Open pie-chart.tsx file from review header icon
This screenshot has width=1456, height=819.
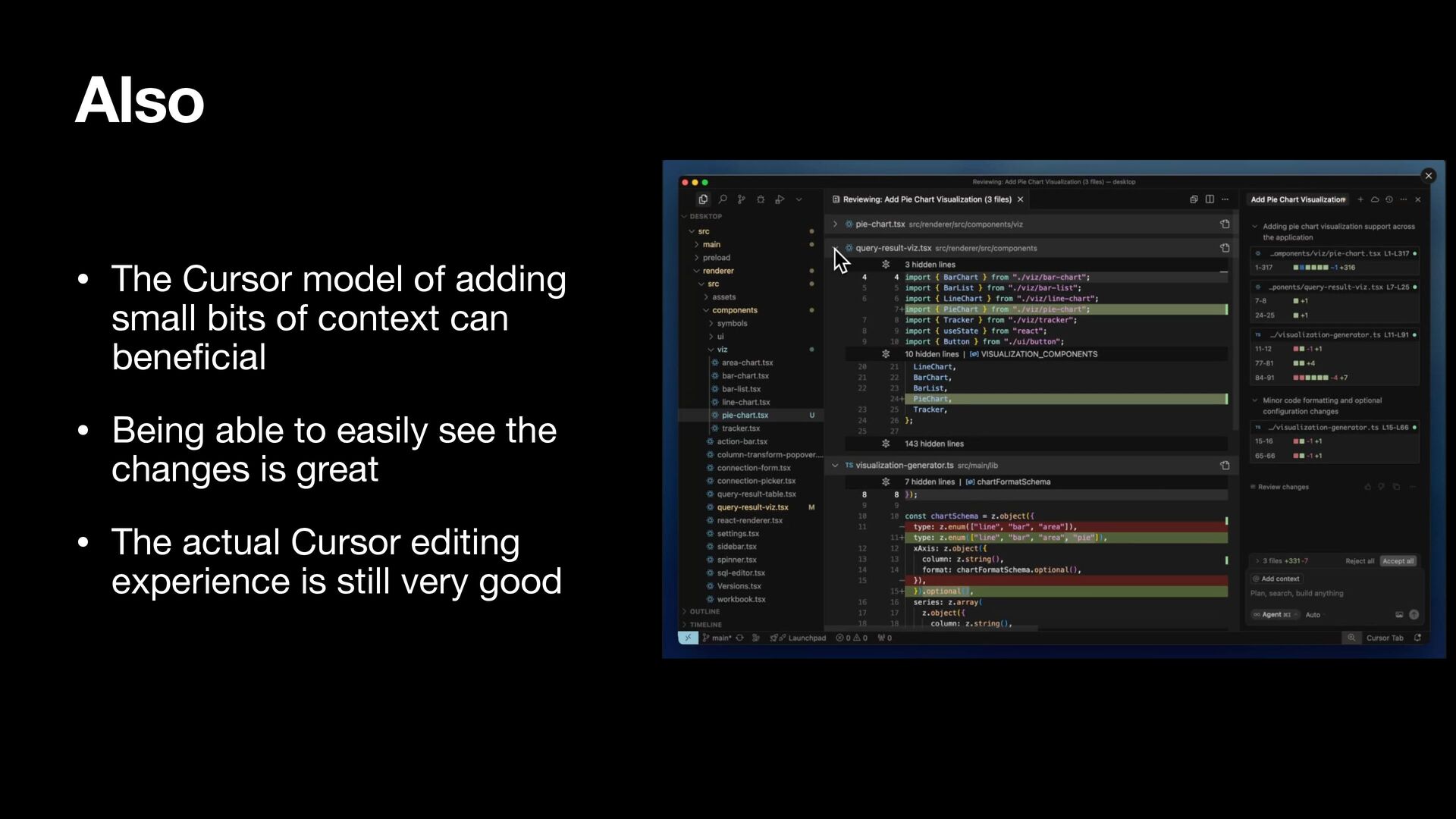click(x=1225, y=224)
